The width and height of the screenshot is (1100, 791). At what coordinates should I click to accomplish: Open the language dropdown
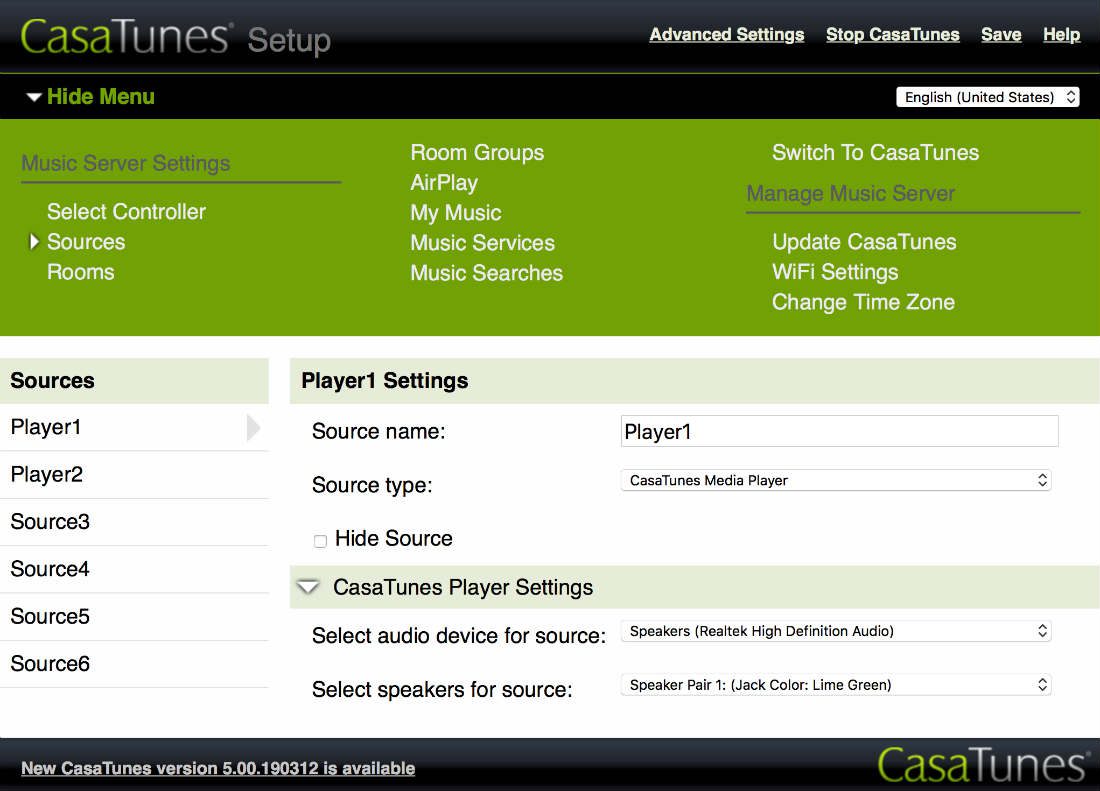click(x=987, y=97)
